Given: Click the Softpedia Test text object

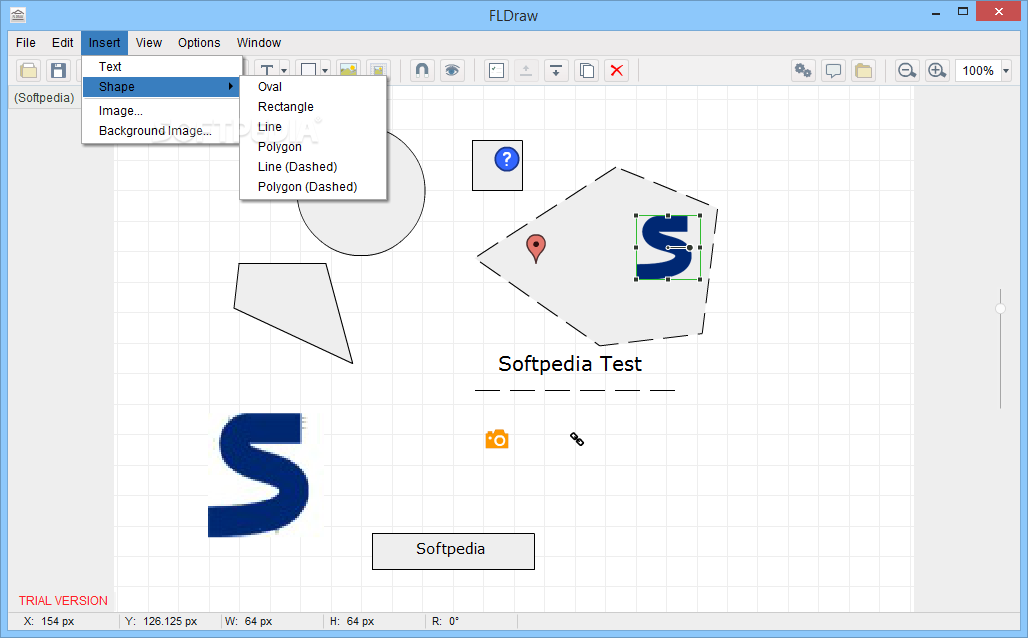Looking at the screenshot, I should coord(570,363).
